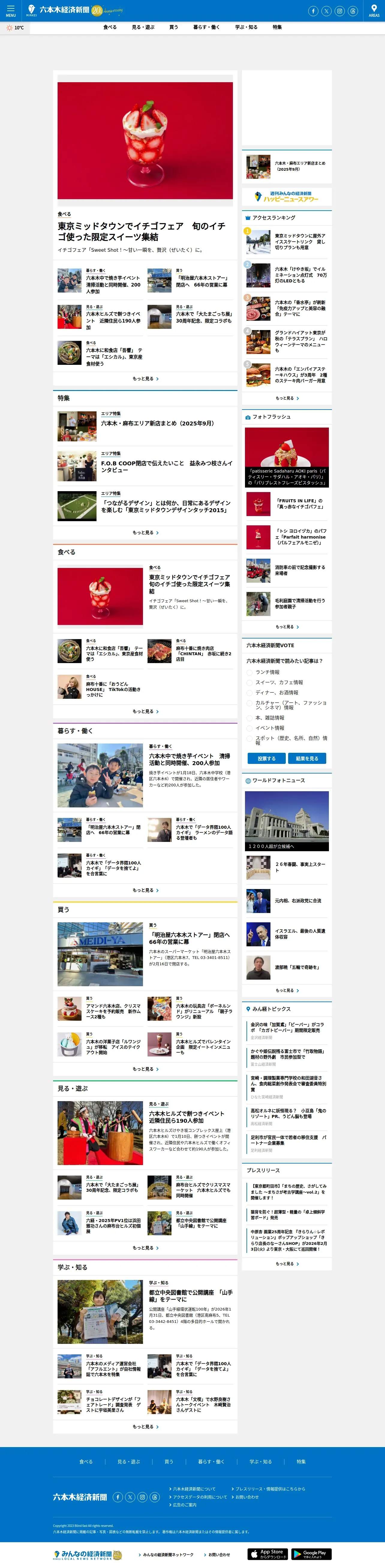Select the ランチ情報 vote option
This screenshot has height=1568, width=385.
click(249, 673)
